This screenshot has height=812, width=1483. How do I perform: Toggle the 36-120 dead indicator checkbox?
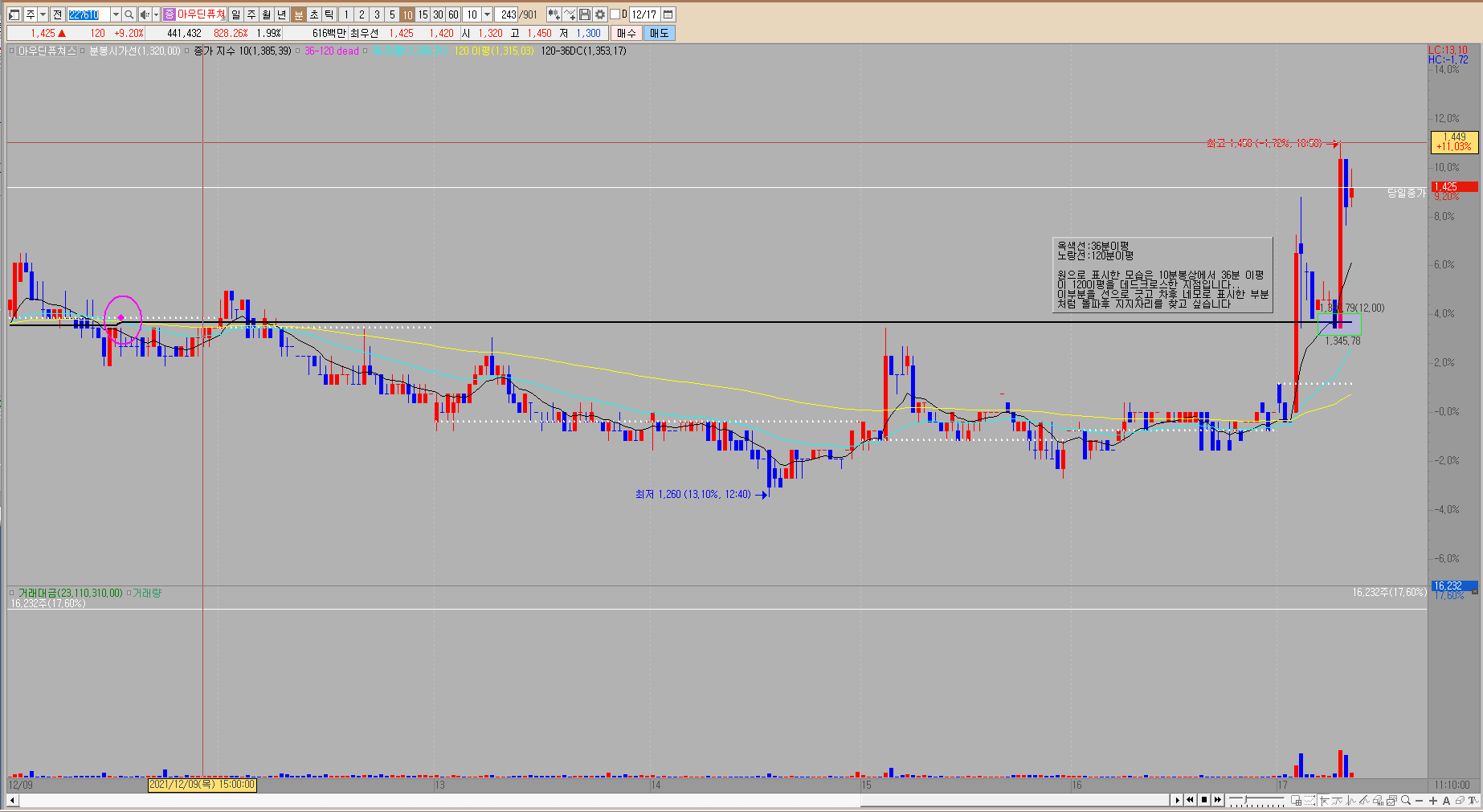pyautogui.click(x=299, y=51)
